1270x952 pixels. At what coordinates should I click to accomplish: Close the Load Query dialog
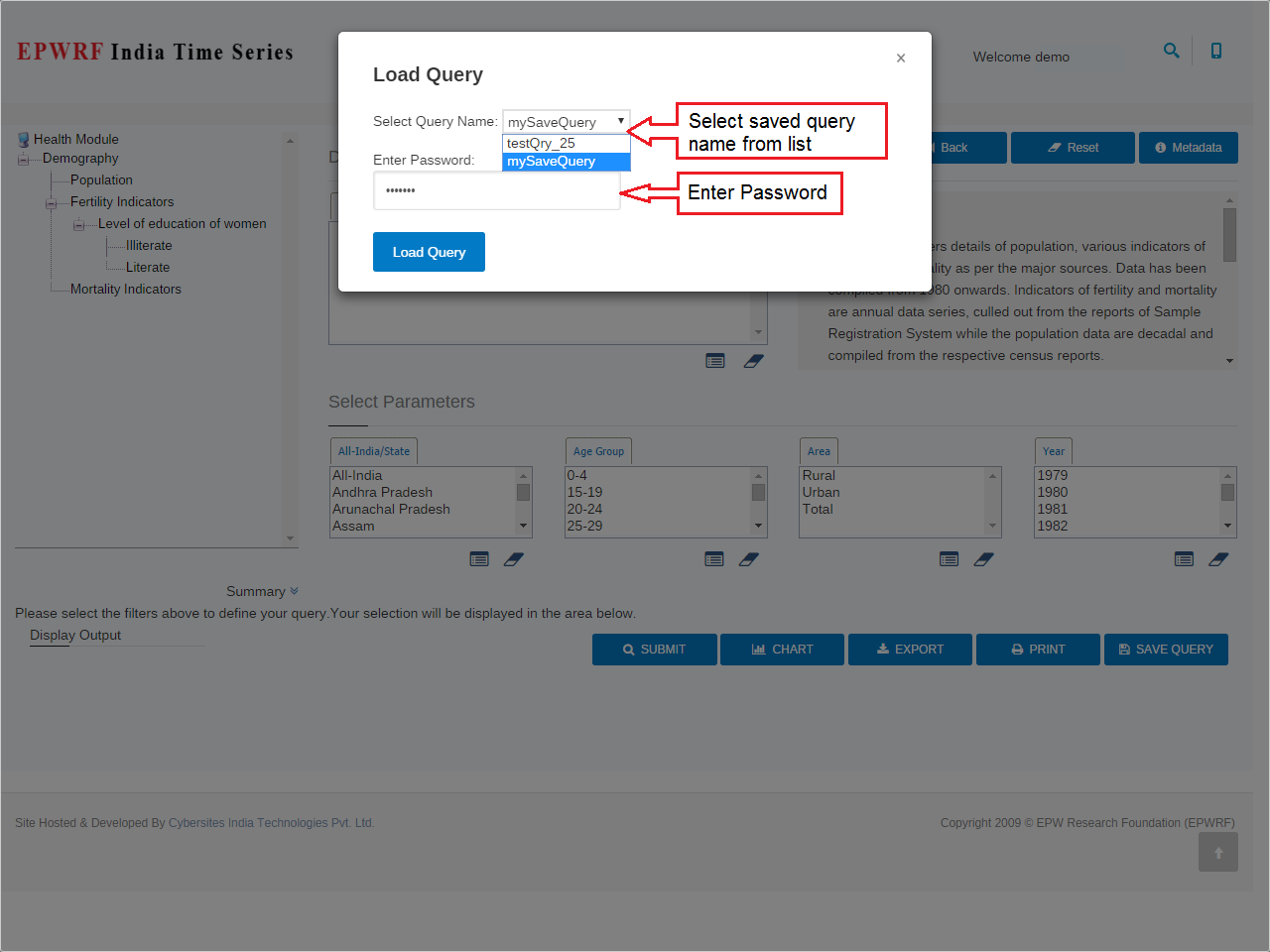(x=900, y=59)
